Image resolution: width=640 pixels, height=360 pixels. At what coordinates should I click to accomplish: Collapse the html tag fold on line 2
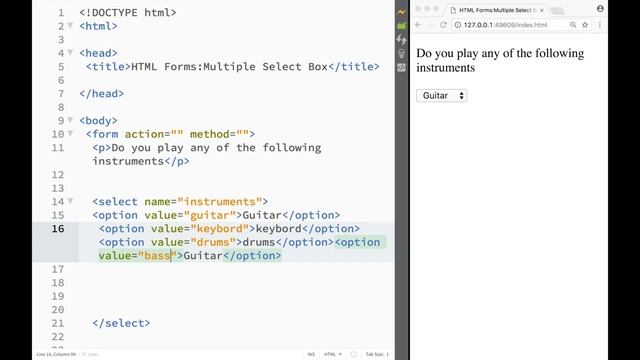pos(70,26)
